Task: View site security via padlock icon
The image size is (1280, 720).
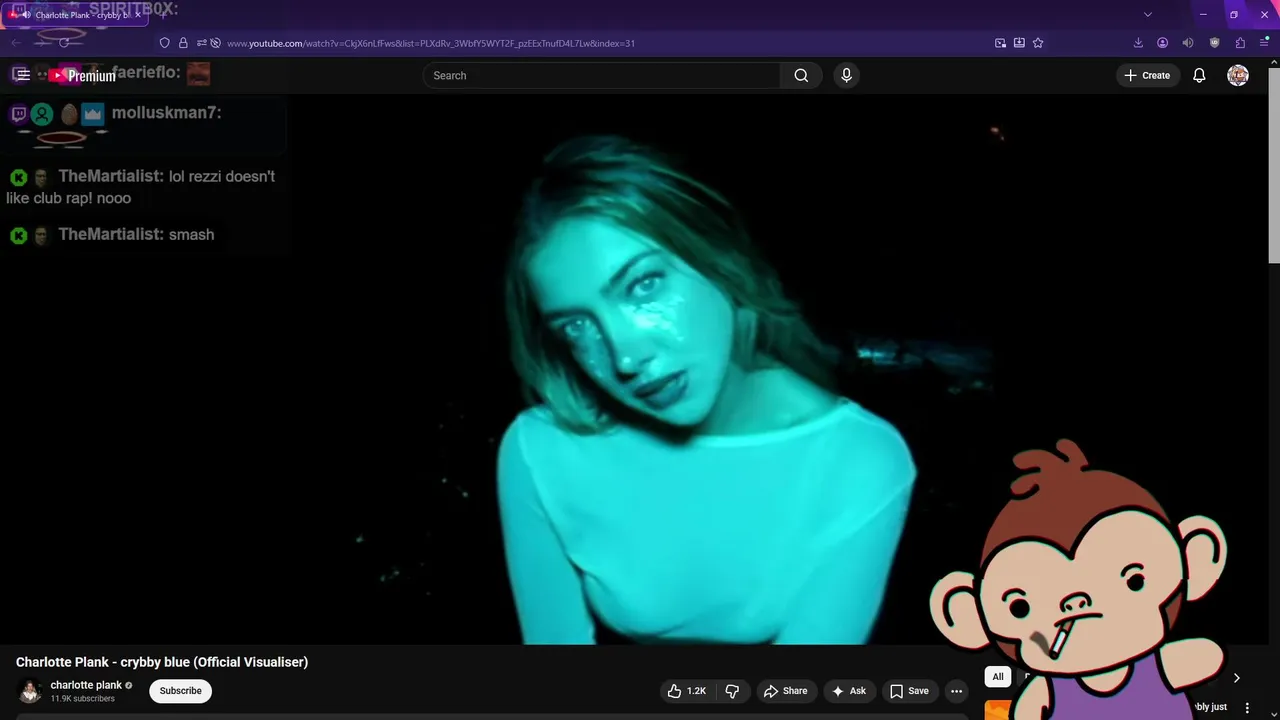Action: click(183, 43)
